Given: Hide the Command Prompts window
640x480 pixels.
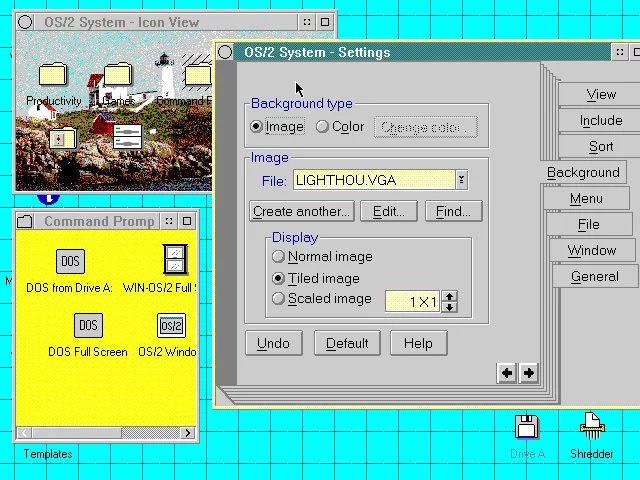Looking at the screenshot, I should point(169,221).
